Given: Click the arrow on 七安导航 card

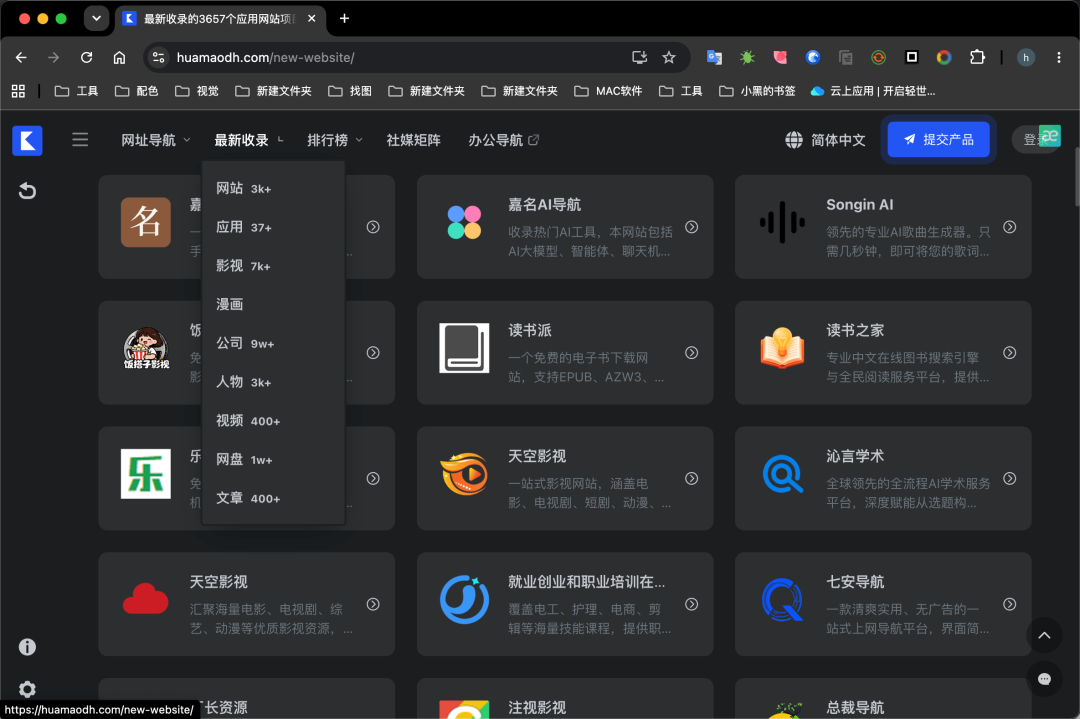Looking at the screenshot, I should tap(1010, 604).
